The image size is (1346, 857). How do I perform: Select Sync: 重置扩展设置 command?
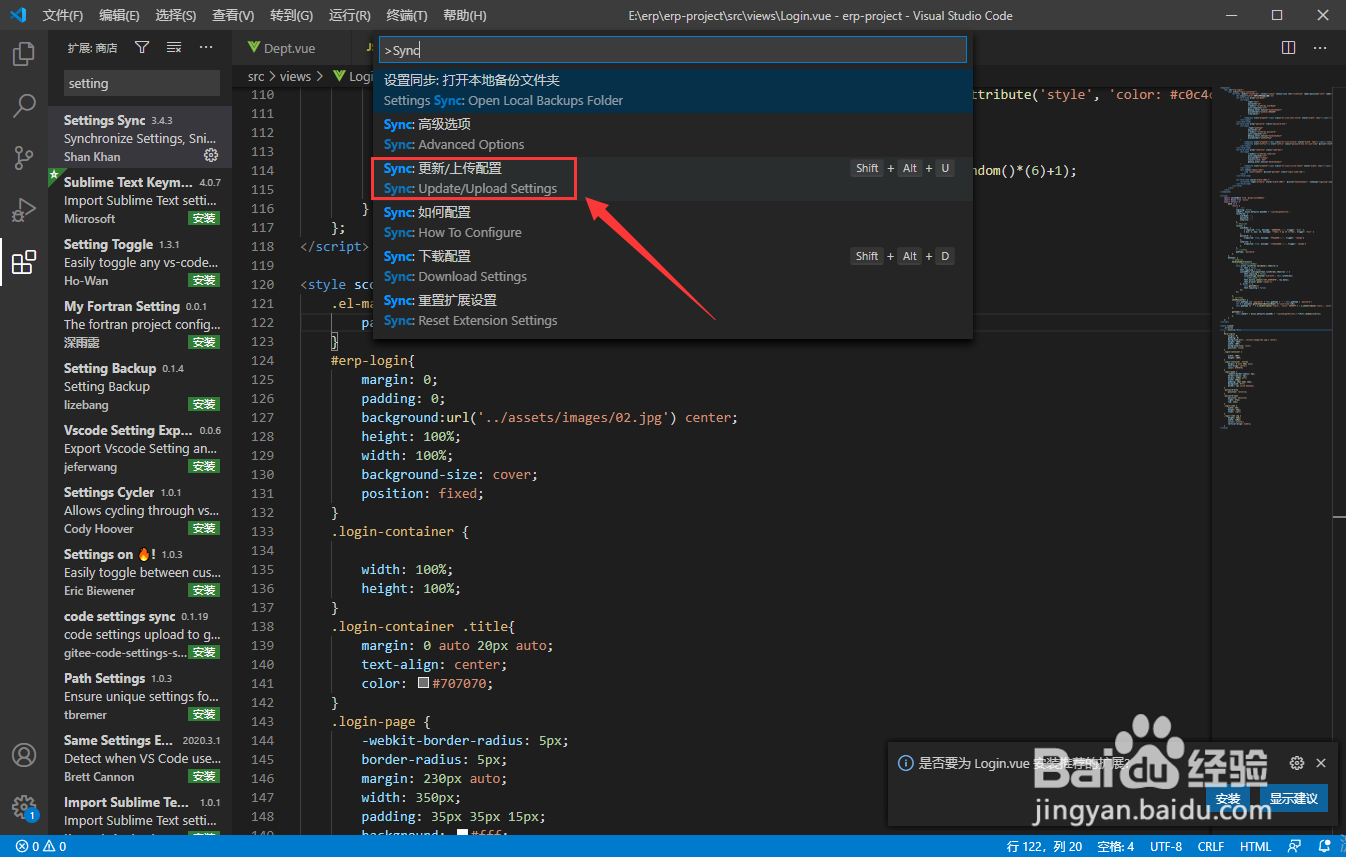(672, 310)
